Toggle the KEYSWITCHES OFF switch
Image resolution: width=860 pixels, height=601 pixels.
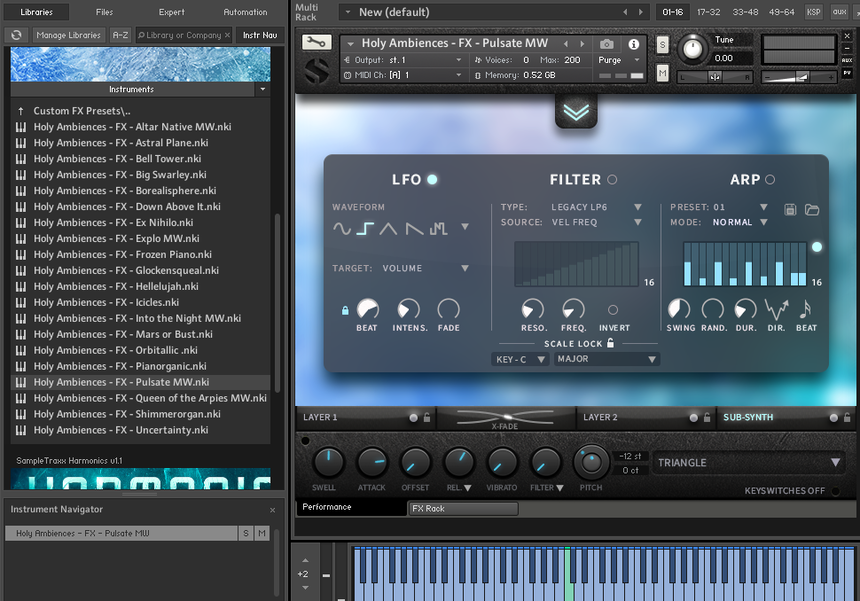click(835, 491)
